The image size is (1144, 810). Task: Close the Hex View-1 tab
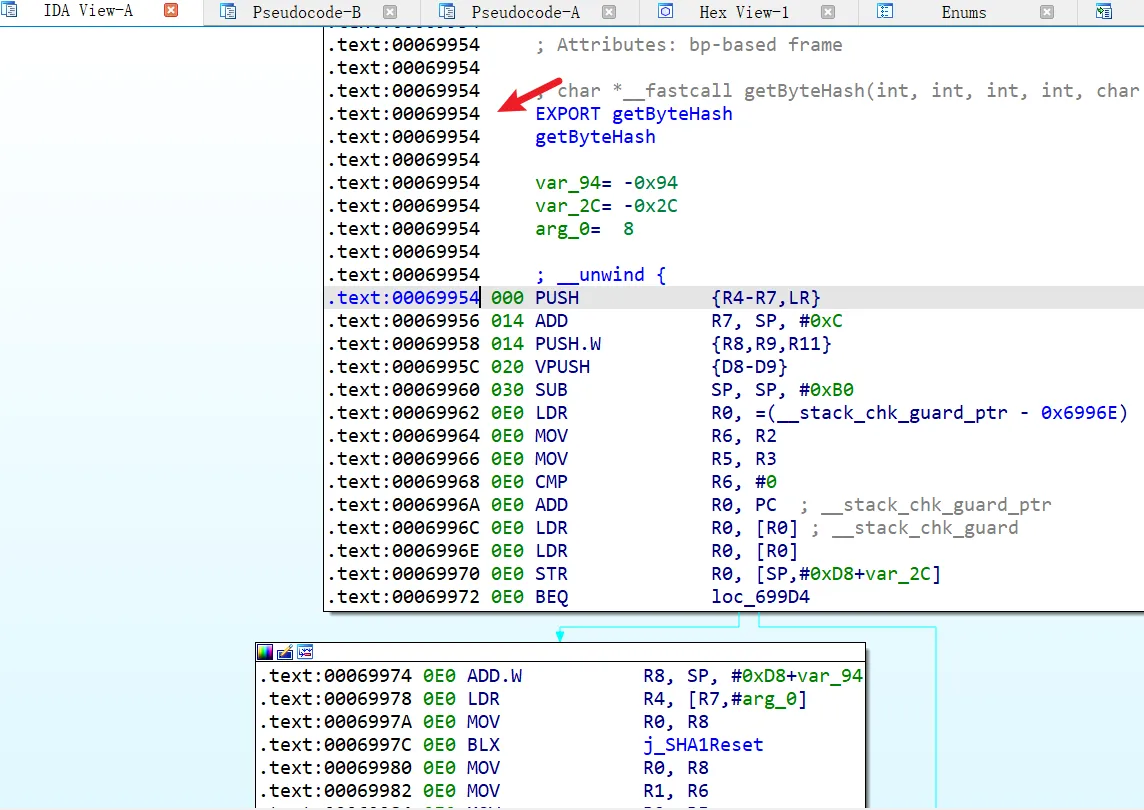click(828, 12)
